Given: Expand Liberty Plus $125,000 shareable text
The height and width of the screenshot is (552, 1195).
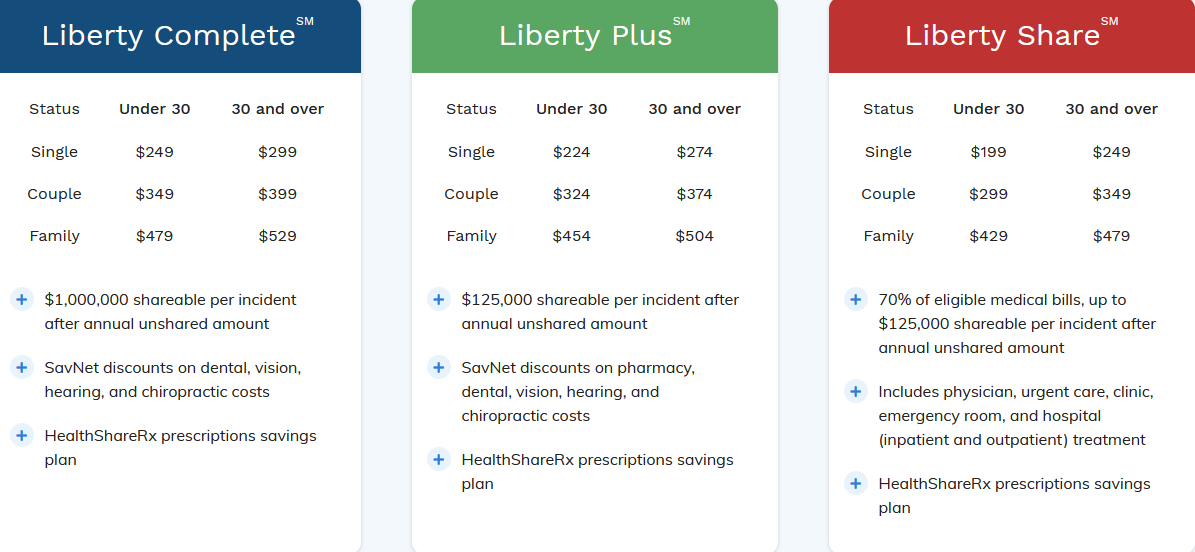Looking at the screenshot, I should (x=600, y=311).
